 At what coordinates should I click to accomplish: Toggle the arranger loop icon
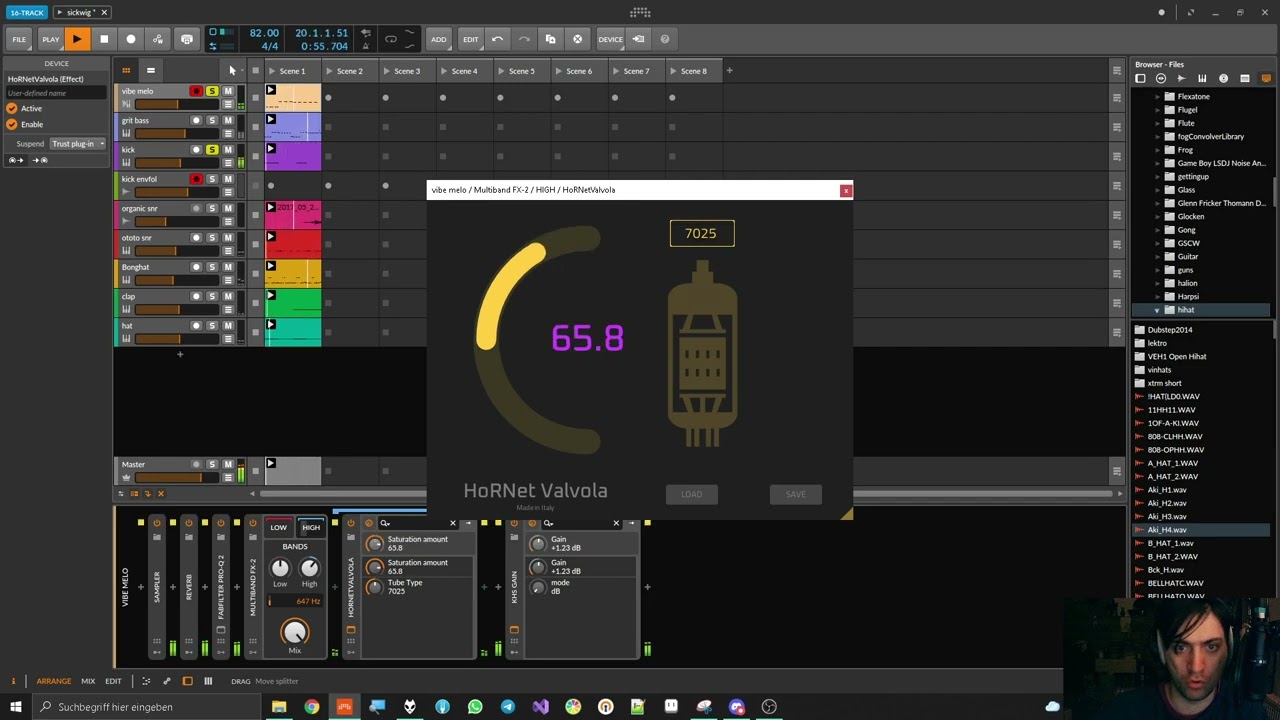[391, 39]
